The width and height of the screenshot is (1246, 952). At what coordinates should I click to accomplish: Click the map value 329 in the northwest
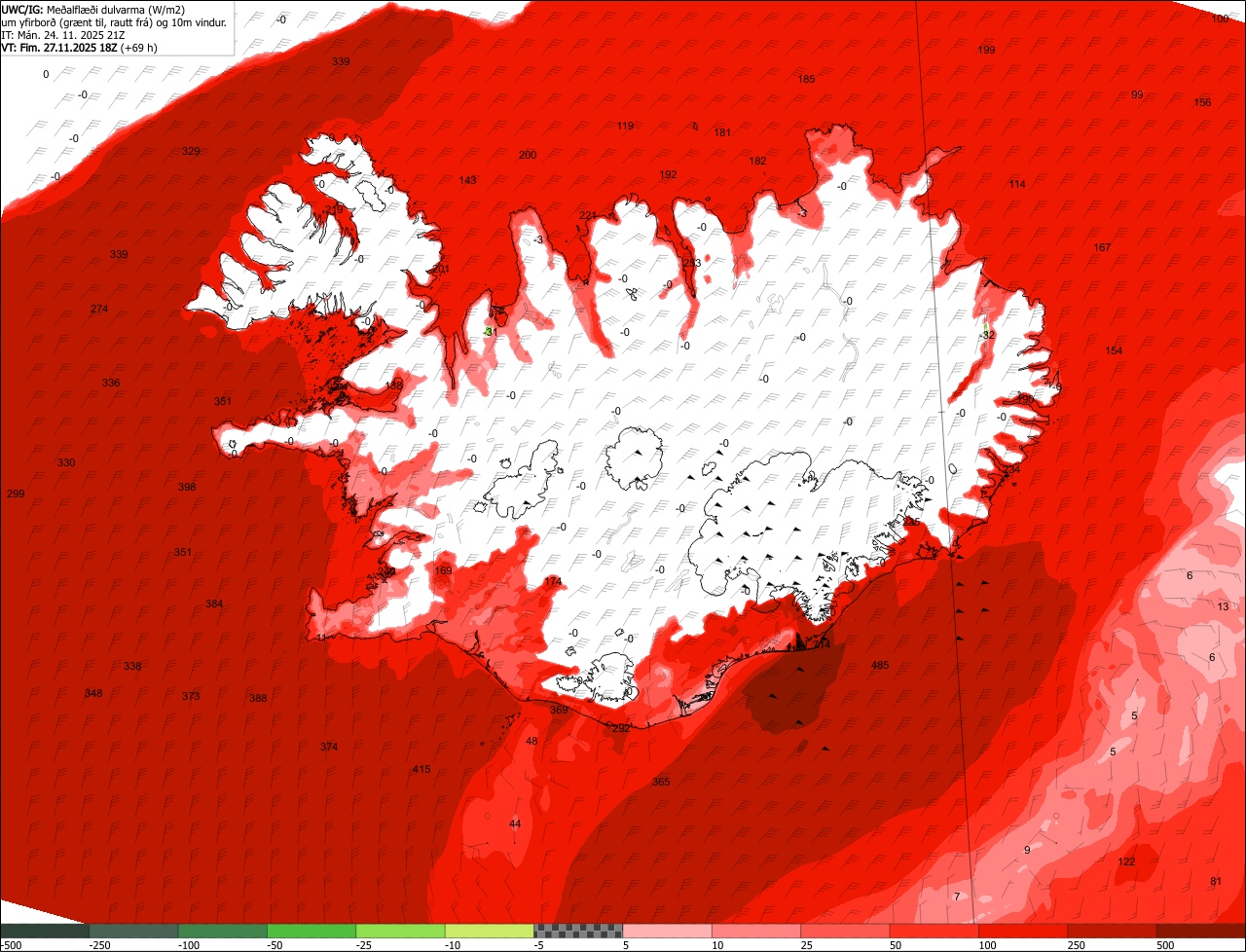click(191, 151)
